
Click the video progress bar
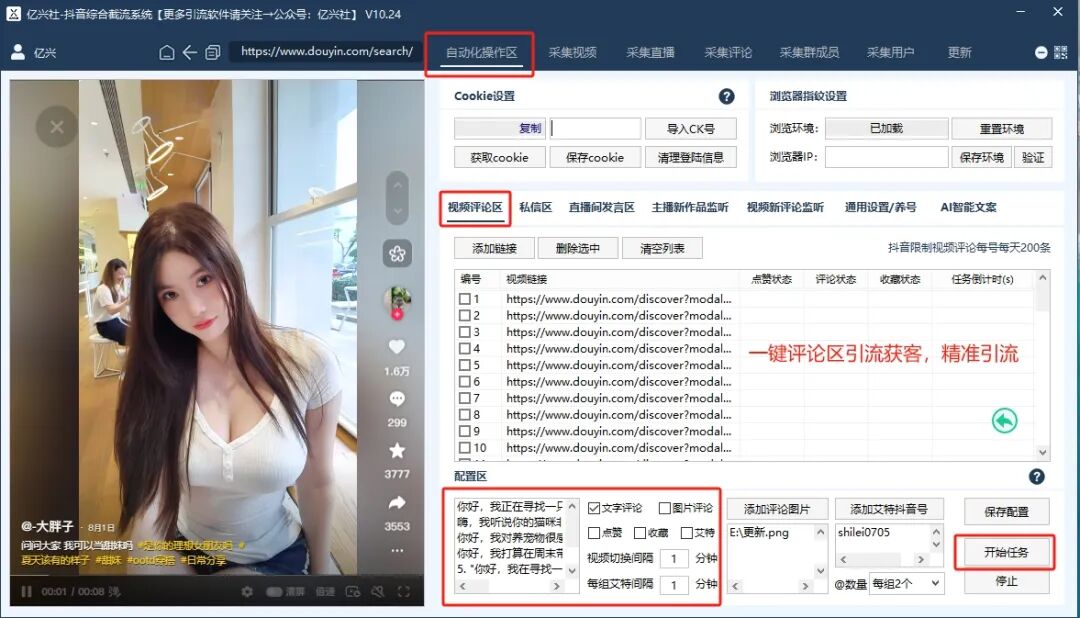[217, 577]
